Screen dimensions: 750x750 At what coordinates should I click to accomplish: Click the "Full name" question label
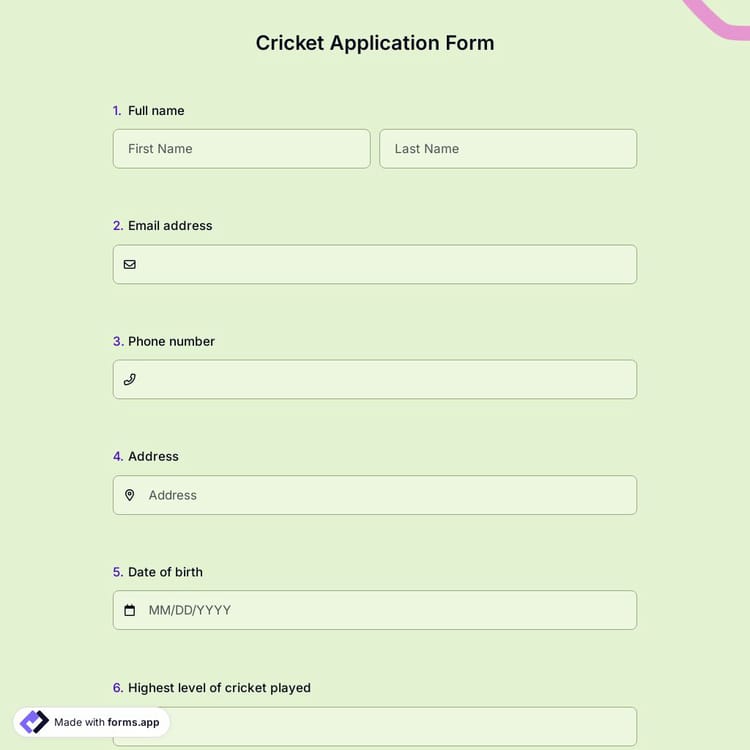click(156, 111)
